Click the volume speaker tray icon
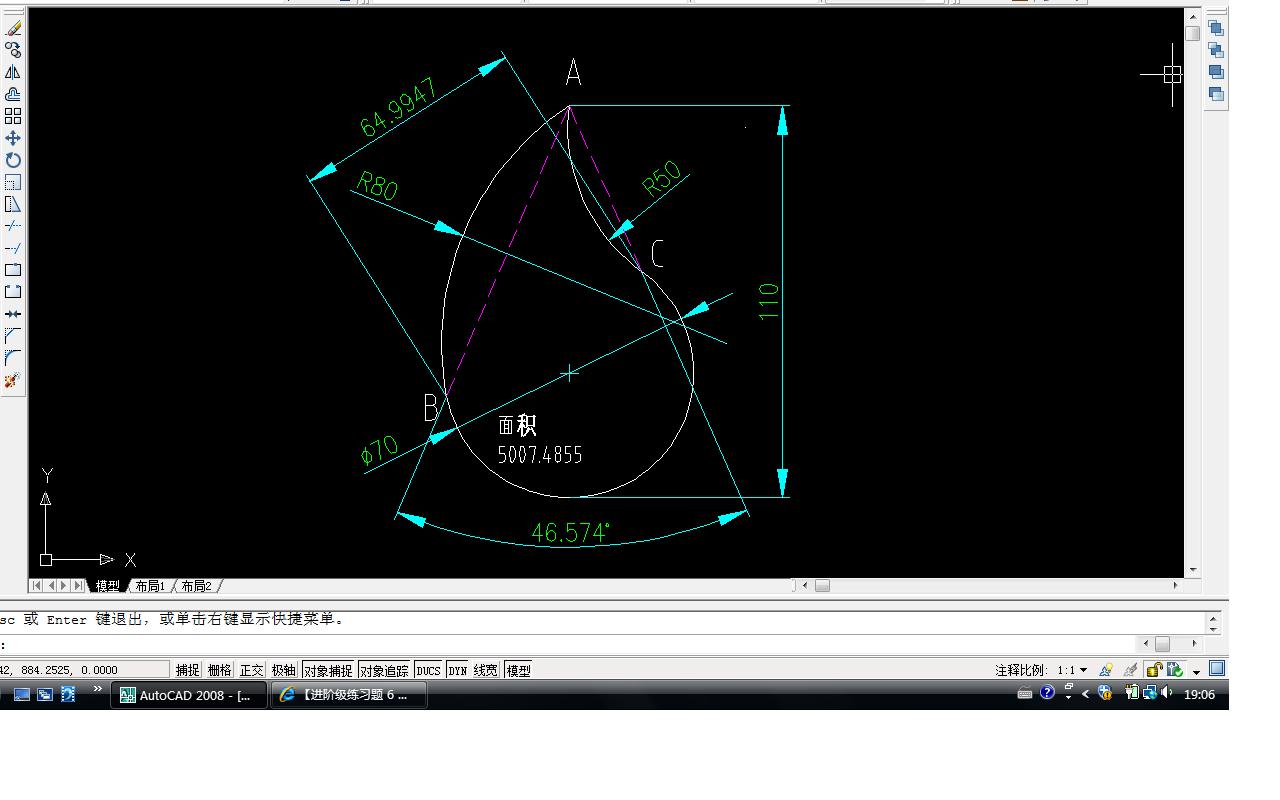 (x=1166, y=693)
